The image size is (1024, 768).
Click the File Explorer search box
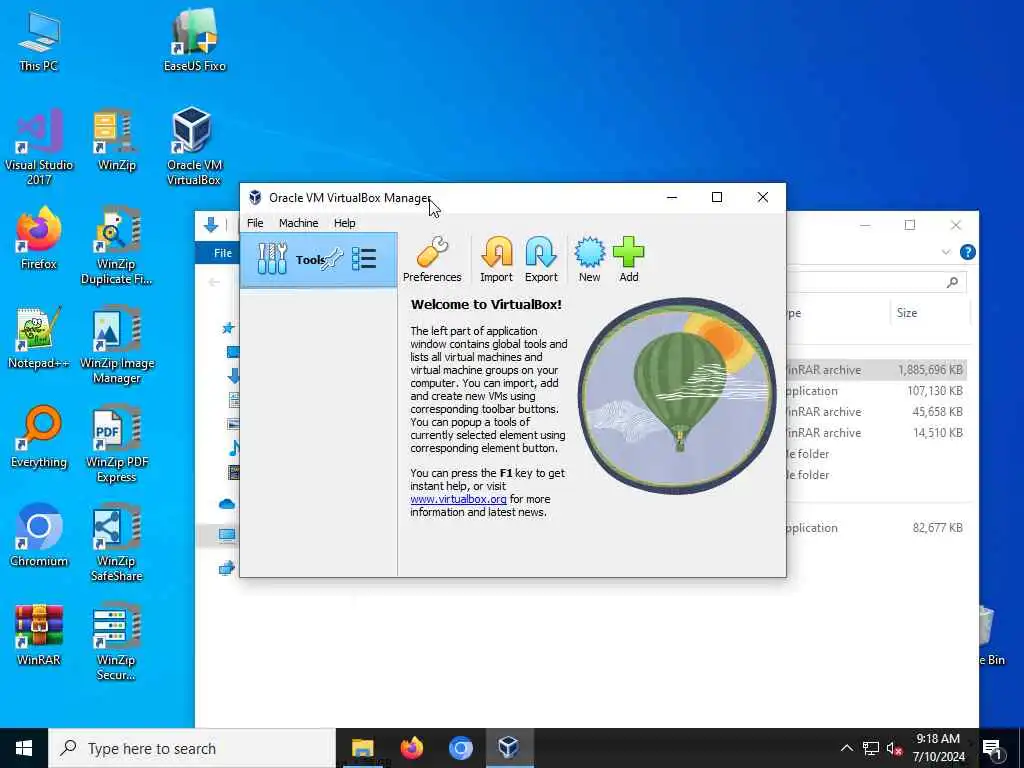[x=876, y=282]
